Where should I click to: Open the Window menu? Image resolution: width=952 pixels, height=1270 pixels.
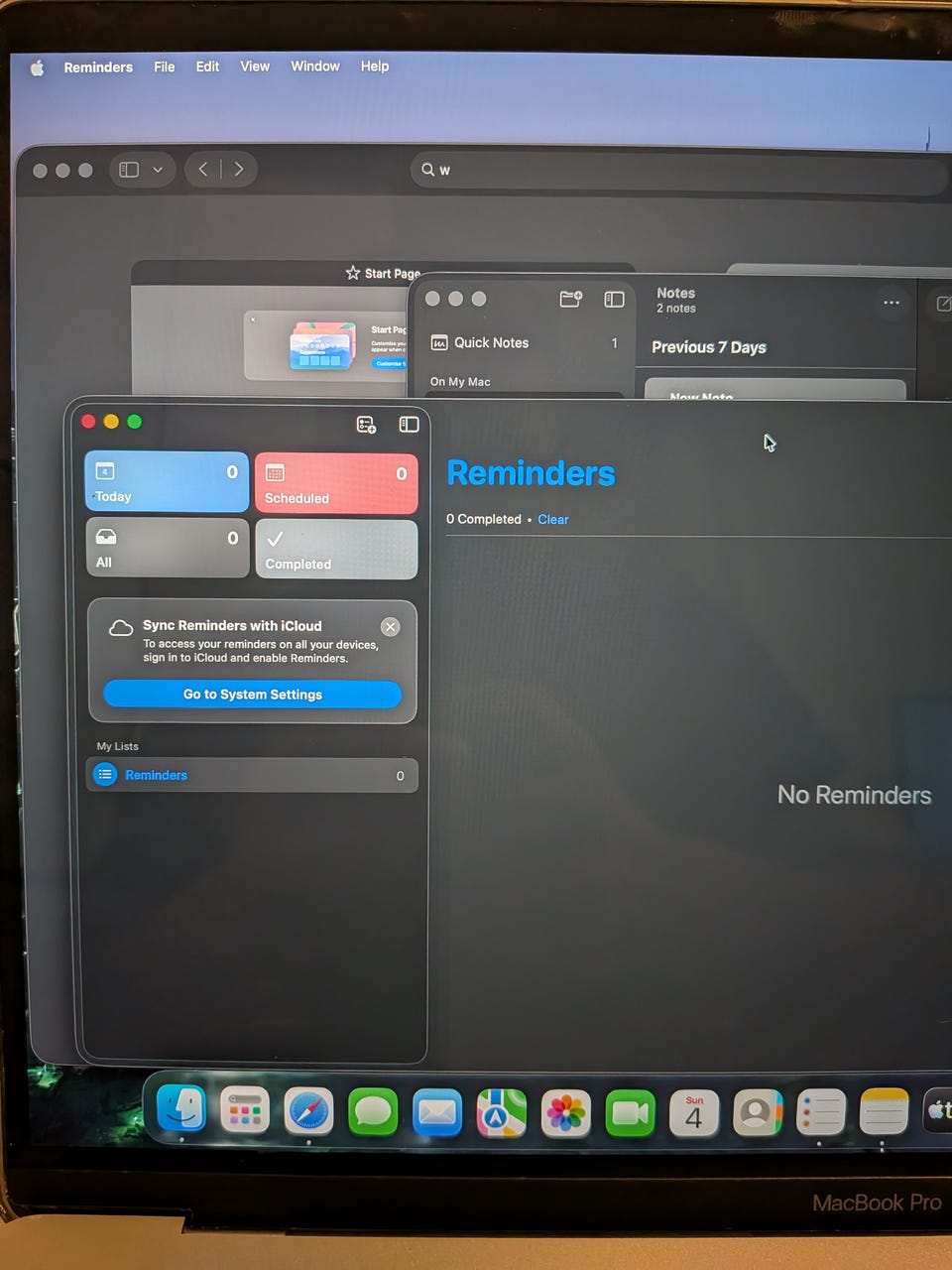315,66
